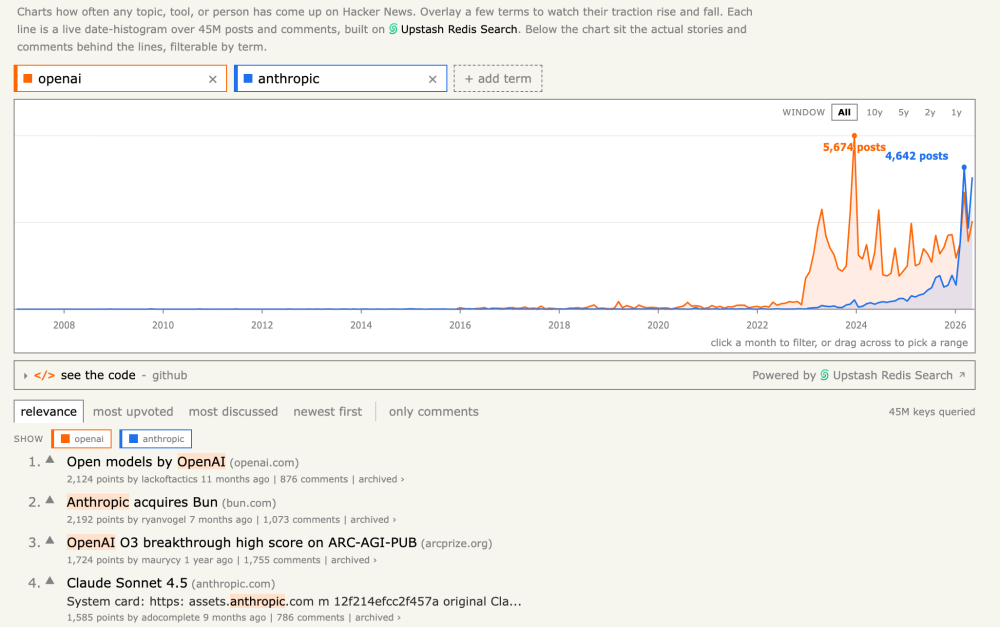1000x627 pixels.
Task: Select the 5y window range
Action: [904, 112]
